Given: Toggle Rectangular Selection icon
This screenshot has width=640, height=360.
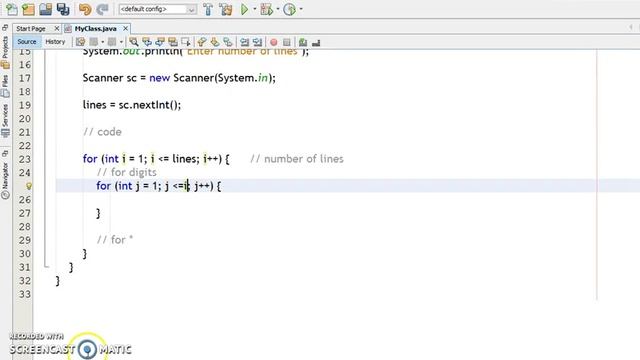Looking at the screenshot, I should coord(186,42).
